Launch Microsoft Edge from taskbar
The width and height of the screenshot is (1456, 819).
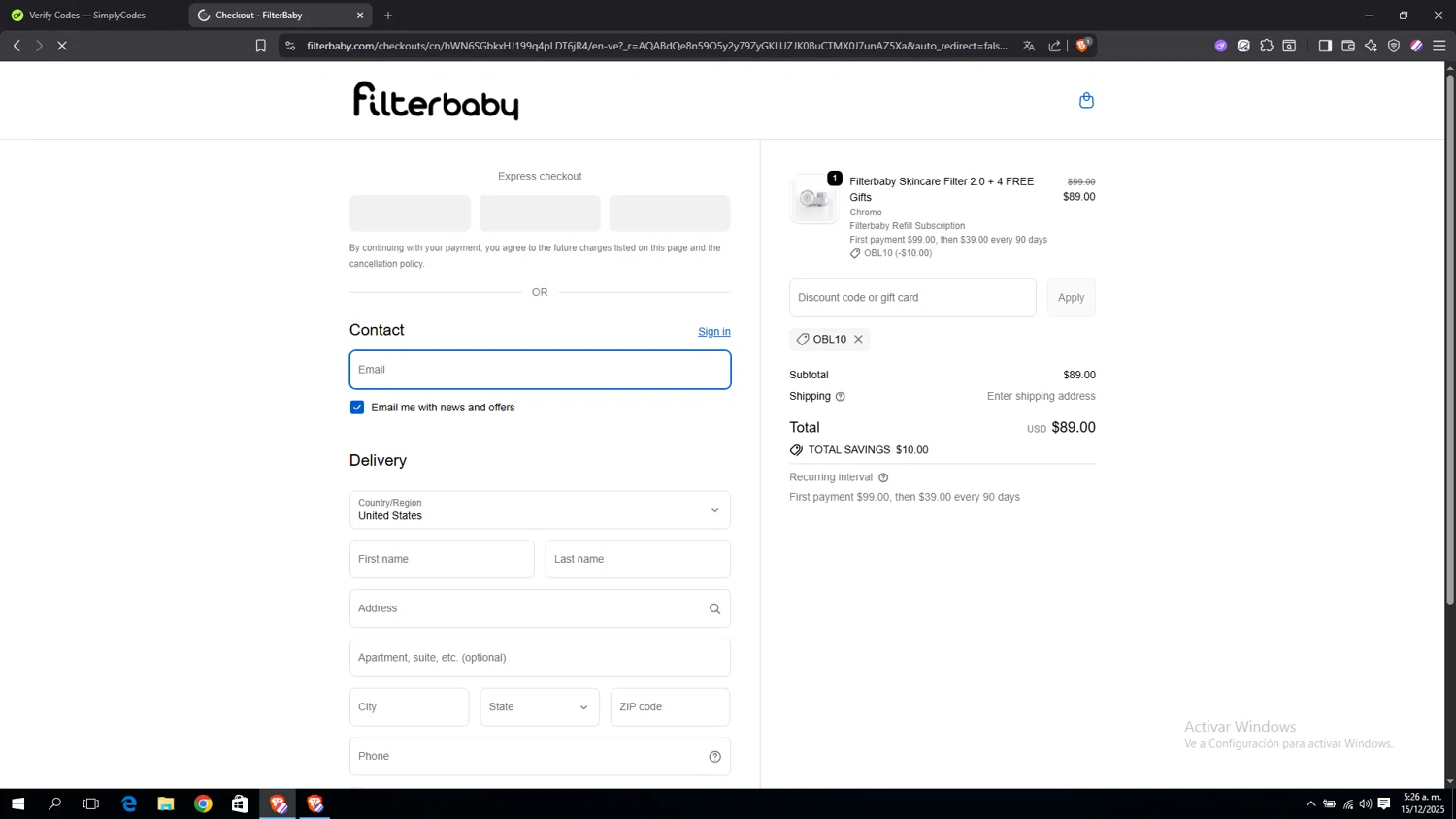129,804
